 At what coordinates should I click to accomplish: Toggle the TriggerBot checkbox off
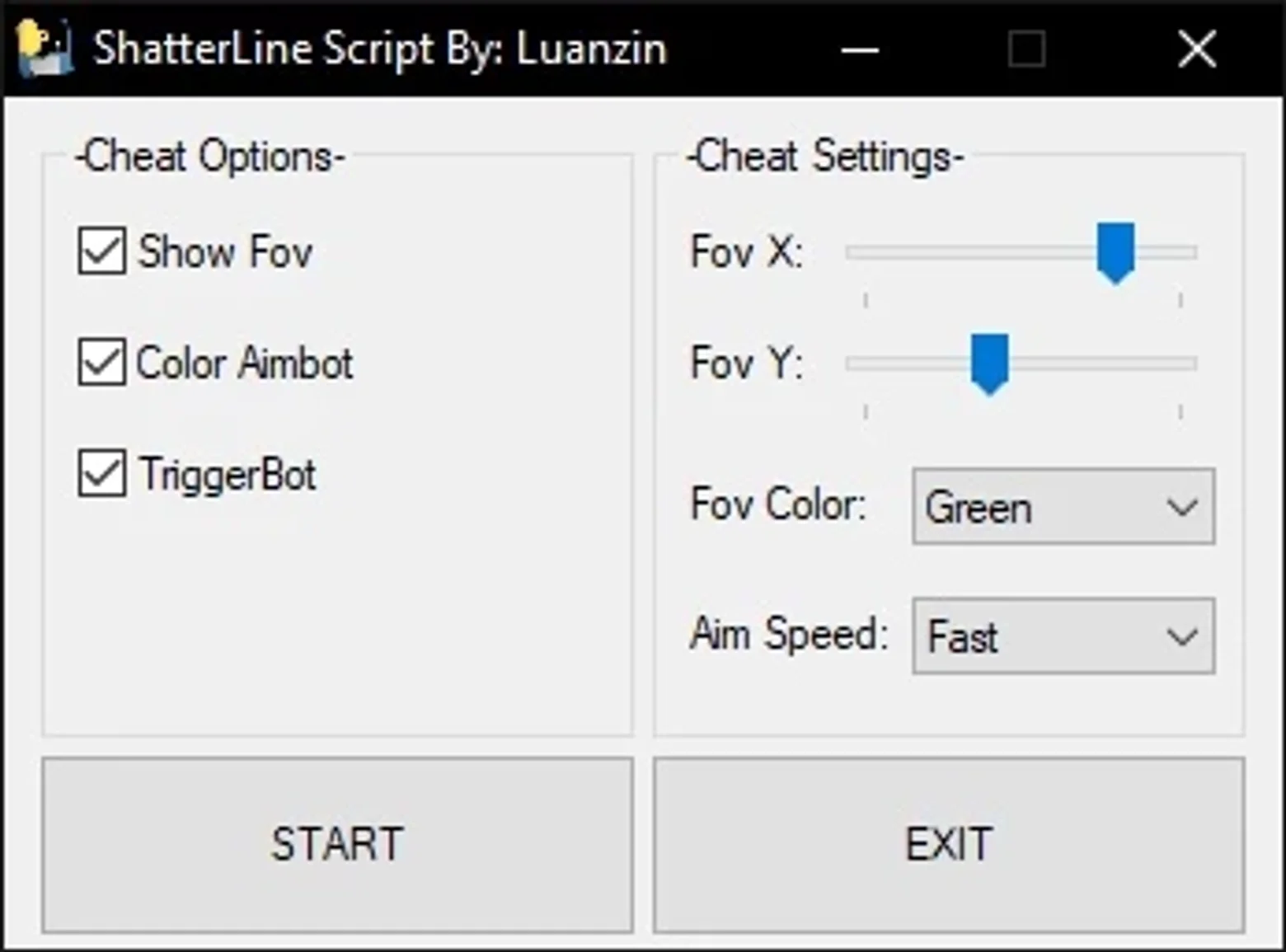coord(102,473)
